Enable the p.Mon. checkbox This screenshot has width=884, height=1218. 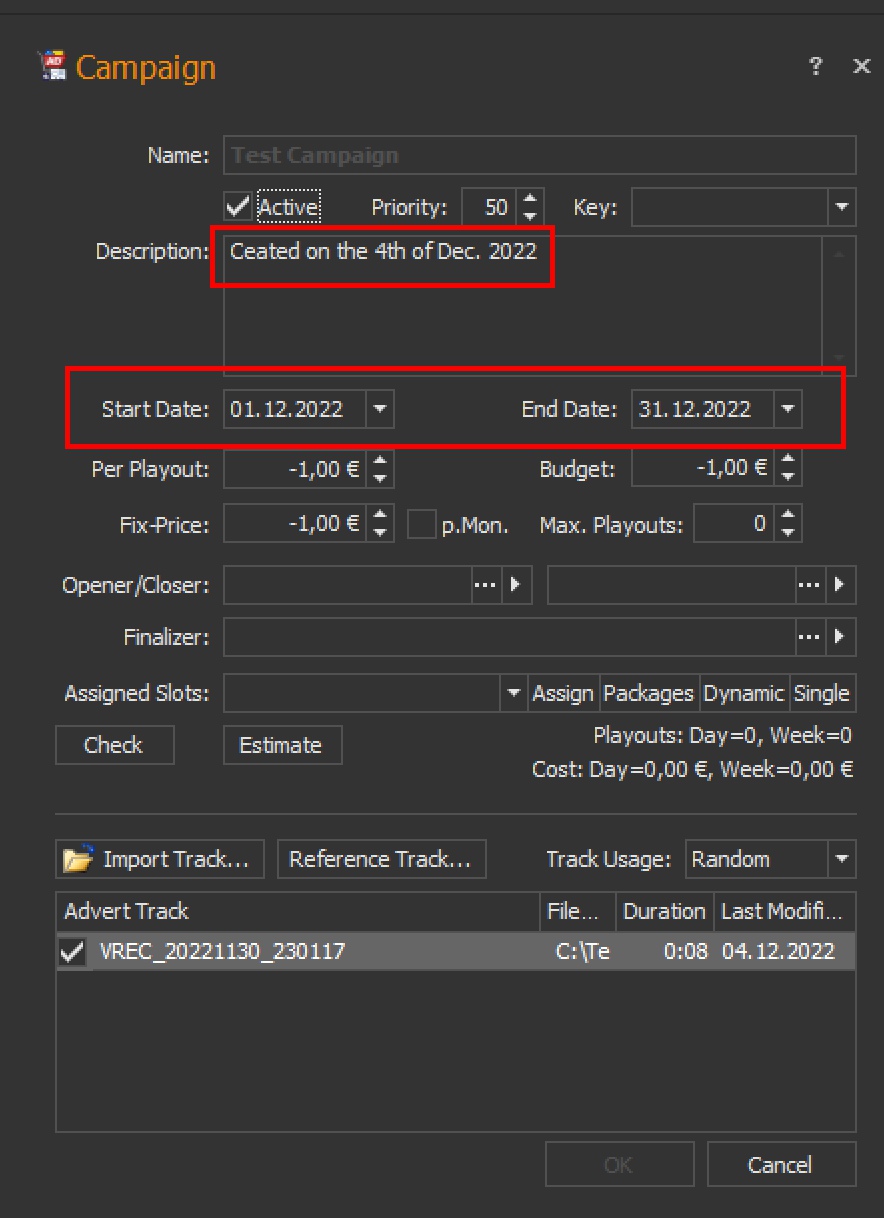click(x=422, y=524)
